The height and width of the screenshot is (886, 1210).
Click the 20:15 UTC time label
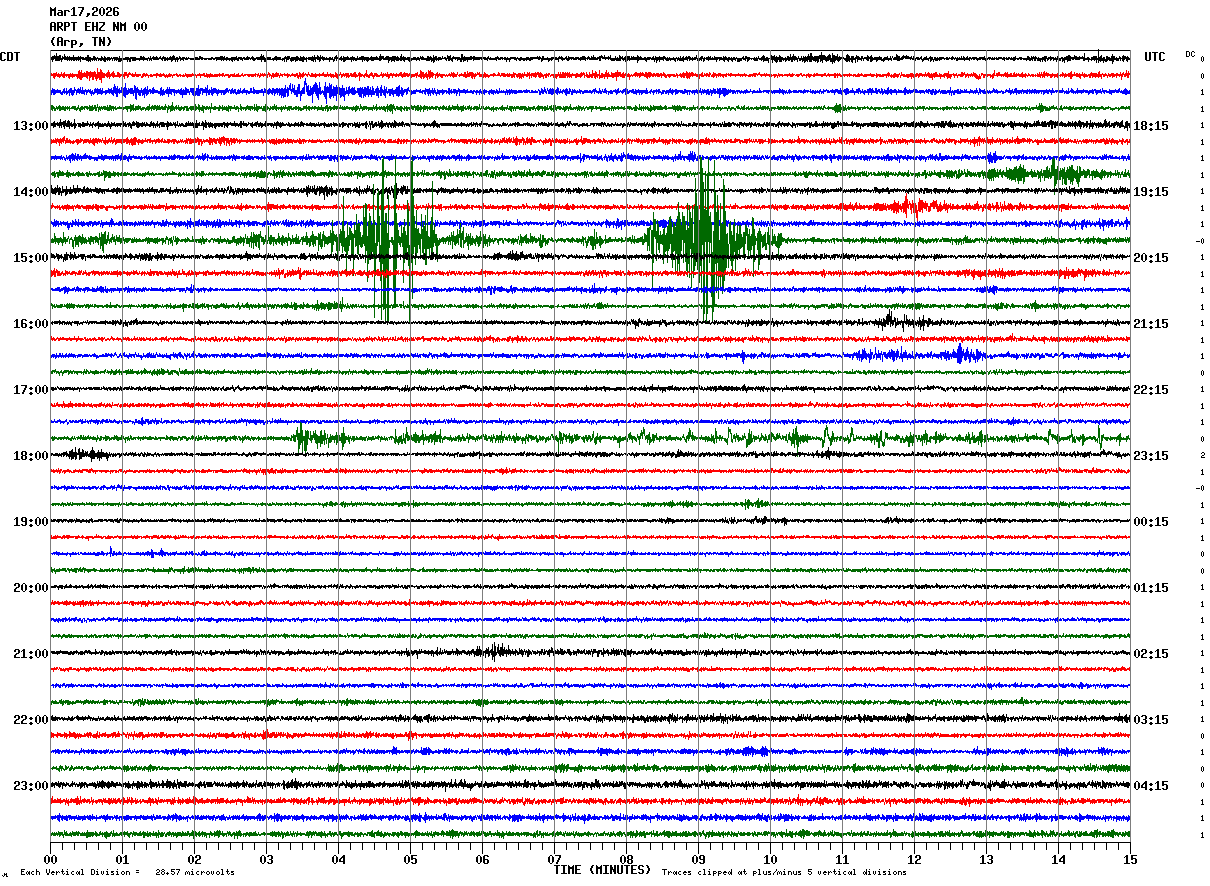(1152, 258)
